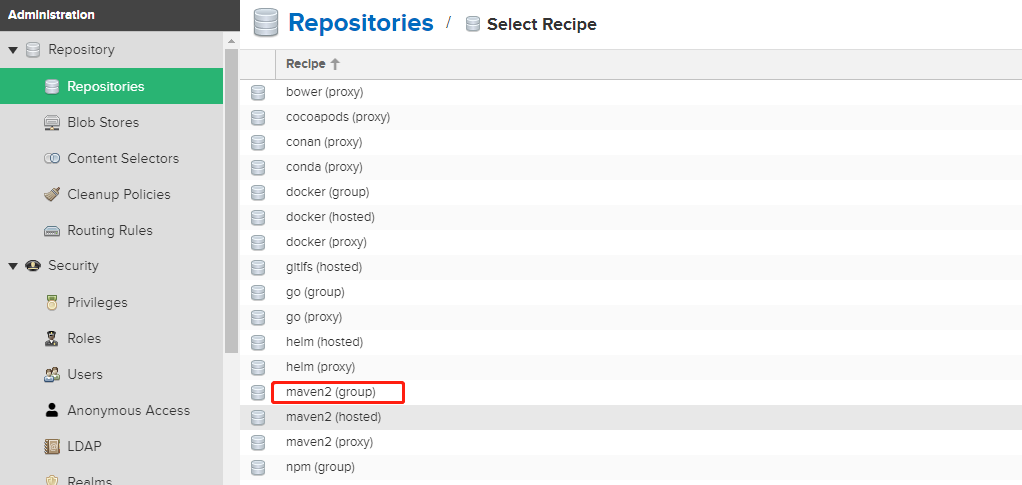Select the Users icon
Image resolution: width=1022 pixels, height=485 pixels.
coord(52,374)
